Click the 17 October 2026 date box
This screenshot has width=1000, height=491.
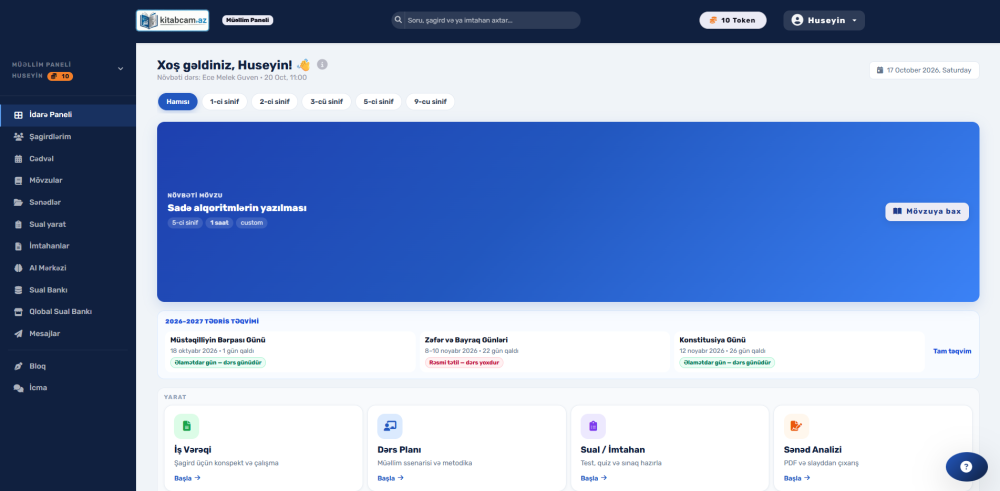tap(924, 70)
